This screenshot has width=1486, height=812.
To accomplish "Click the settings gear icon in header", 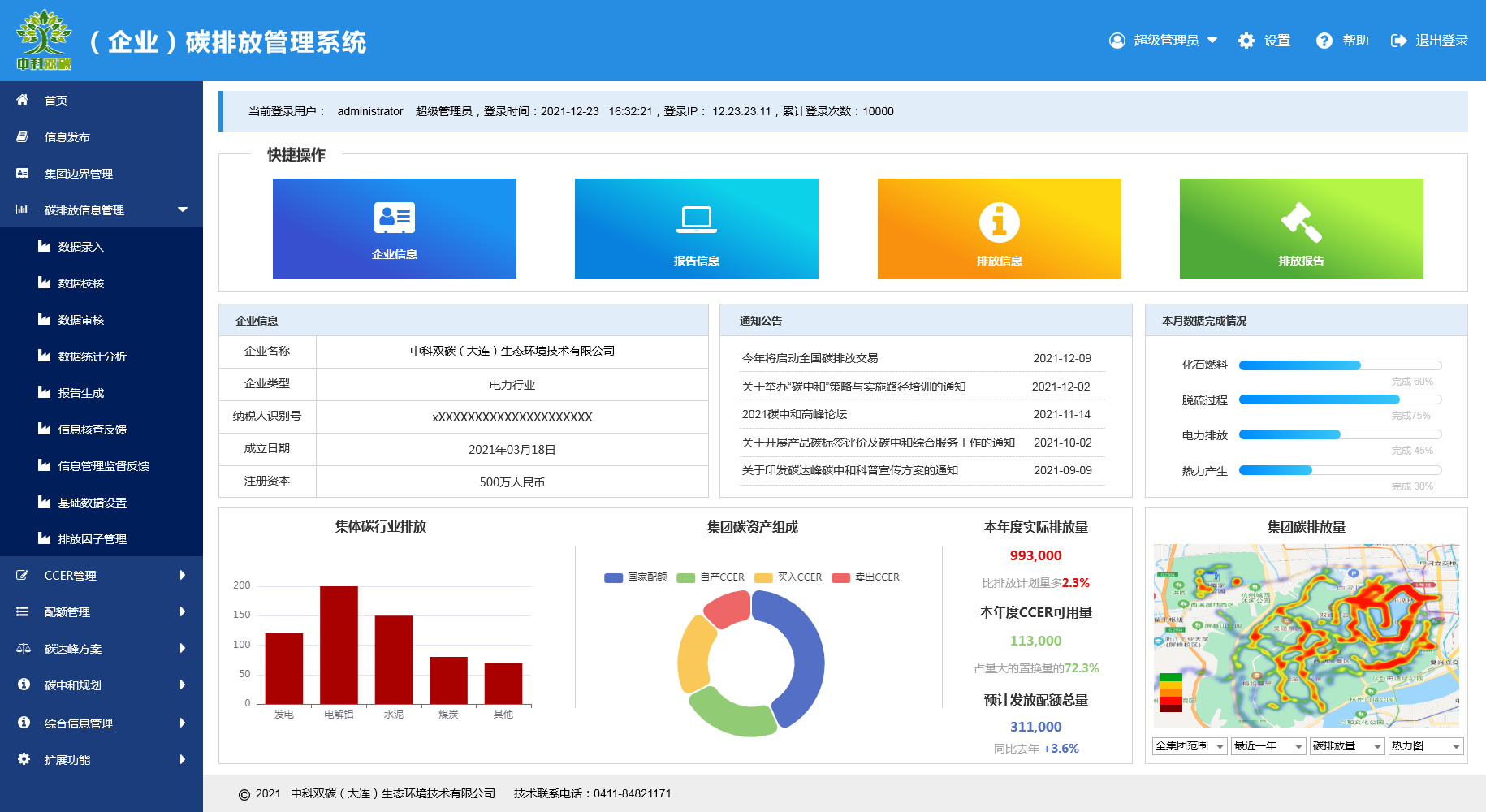I will tap(1246, 41).
